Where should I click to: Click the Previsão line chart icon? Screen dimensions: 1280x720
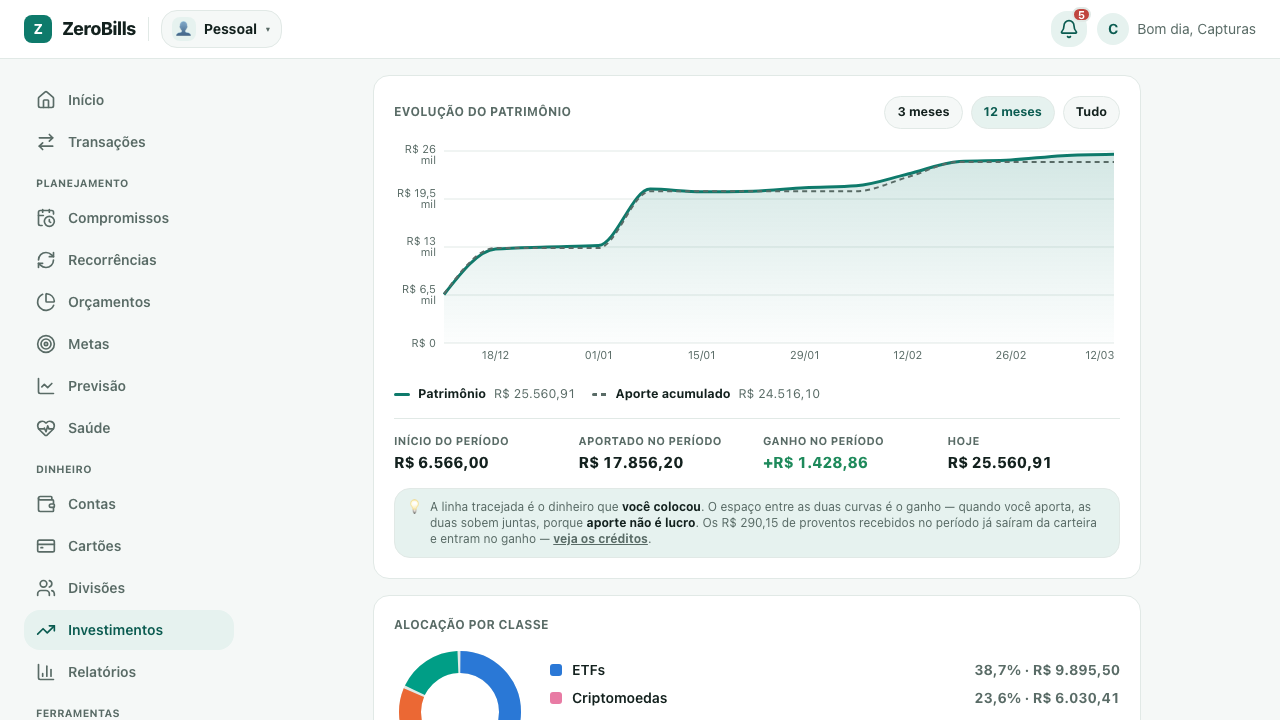point(46,386)
